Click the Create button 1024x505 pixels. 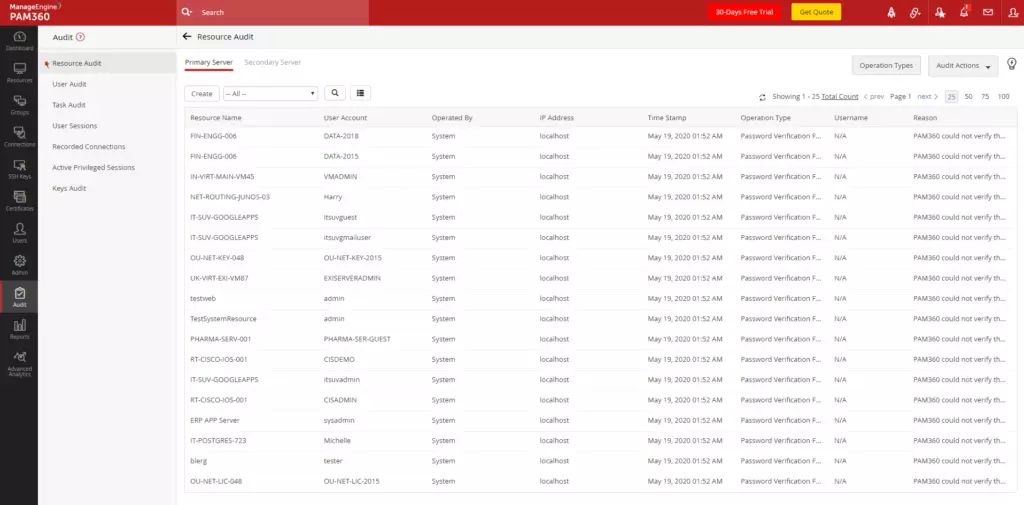202,93
